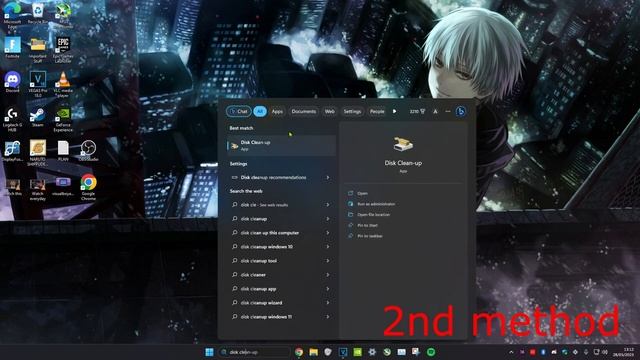Select VLC media player desktop shortcut
Screen dimensions: 640x360
[63, 84]
